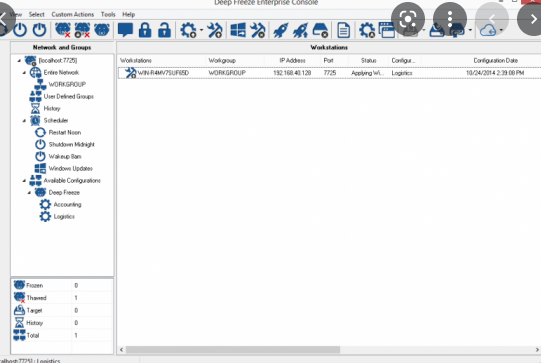
Task: Select the Shutdown Midnight scheduled task
Action: point(72,145)
